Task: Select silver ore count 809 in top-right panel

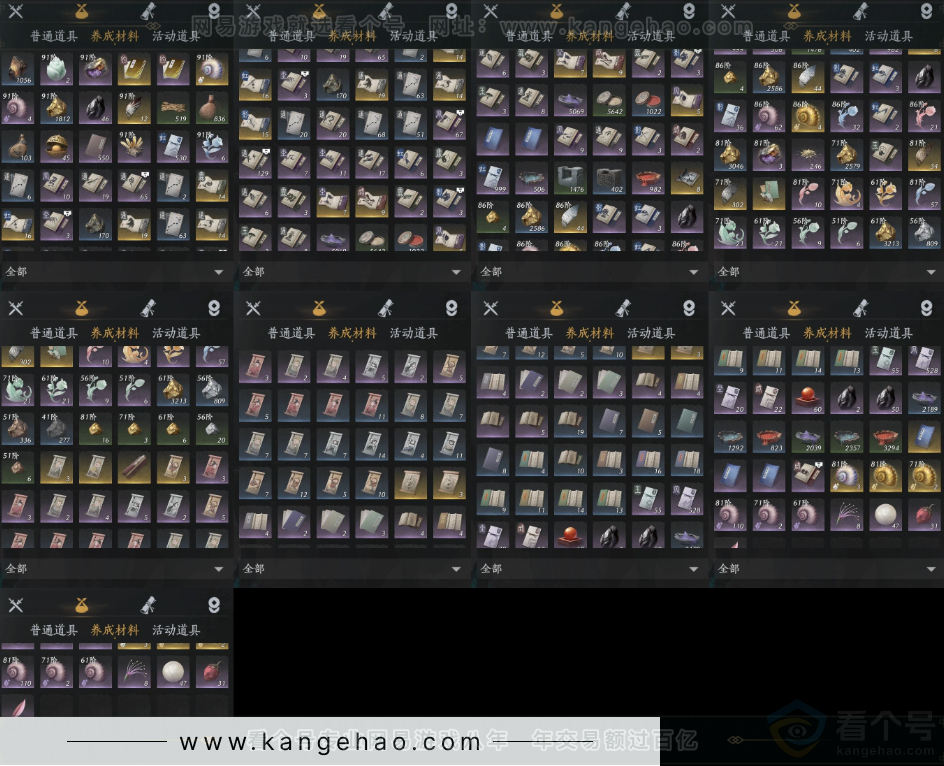Action: [x=924, y=232]
